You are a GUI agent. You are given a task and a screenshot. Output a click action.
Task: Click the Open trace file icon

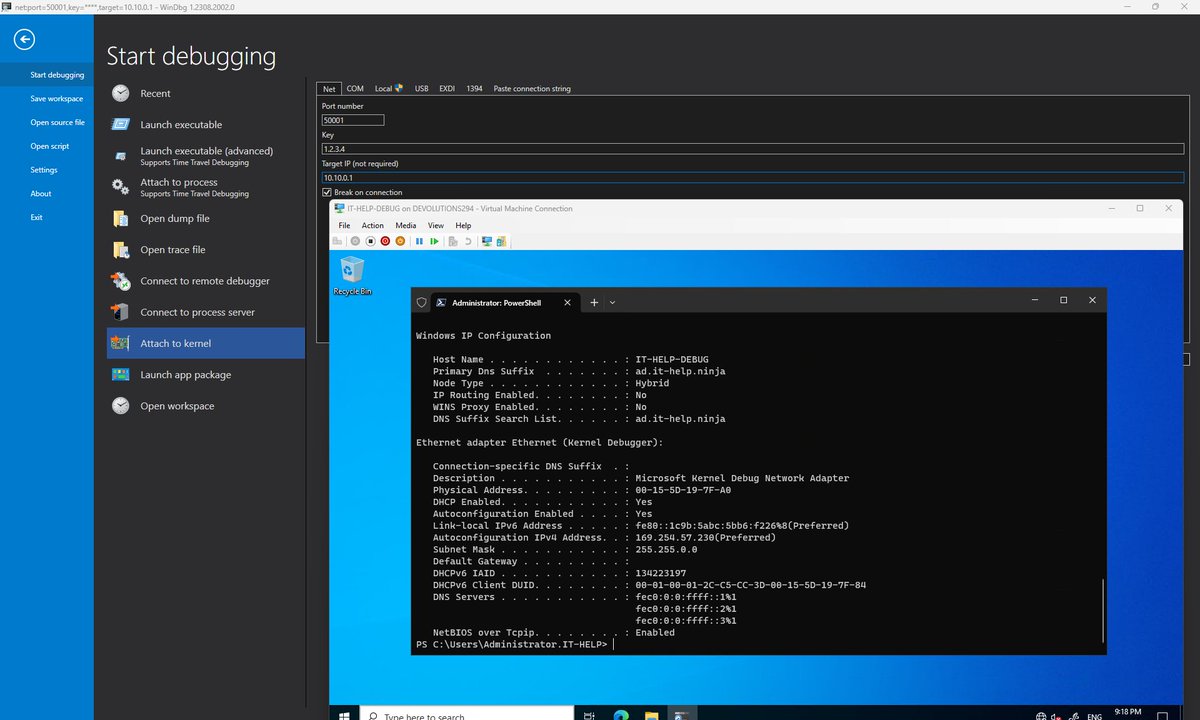[x=121, y=249]
